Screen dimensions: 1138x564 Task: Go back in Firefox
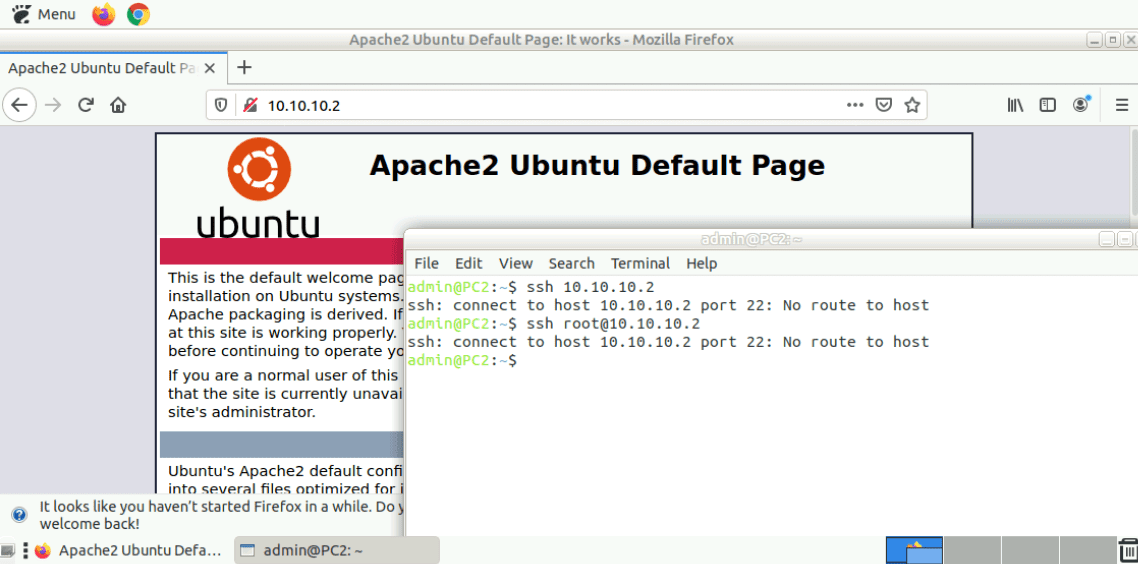[x=20, y=105]
